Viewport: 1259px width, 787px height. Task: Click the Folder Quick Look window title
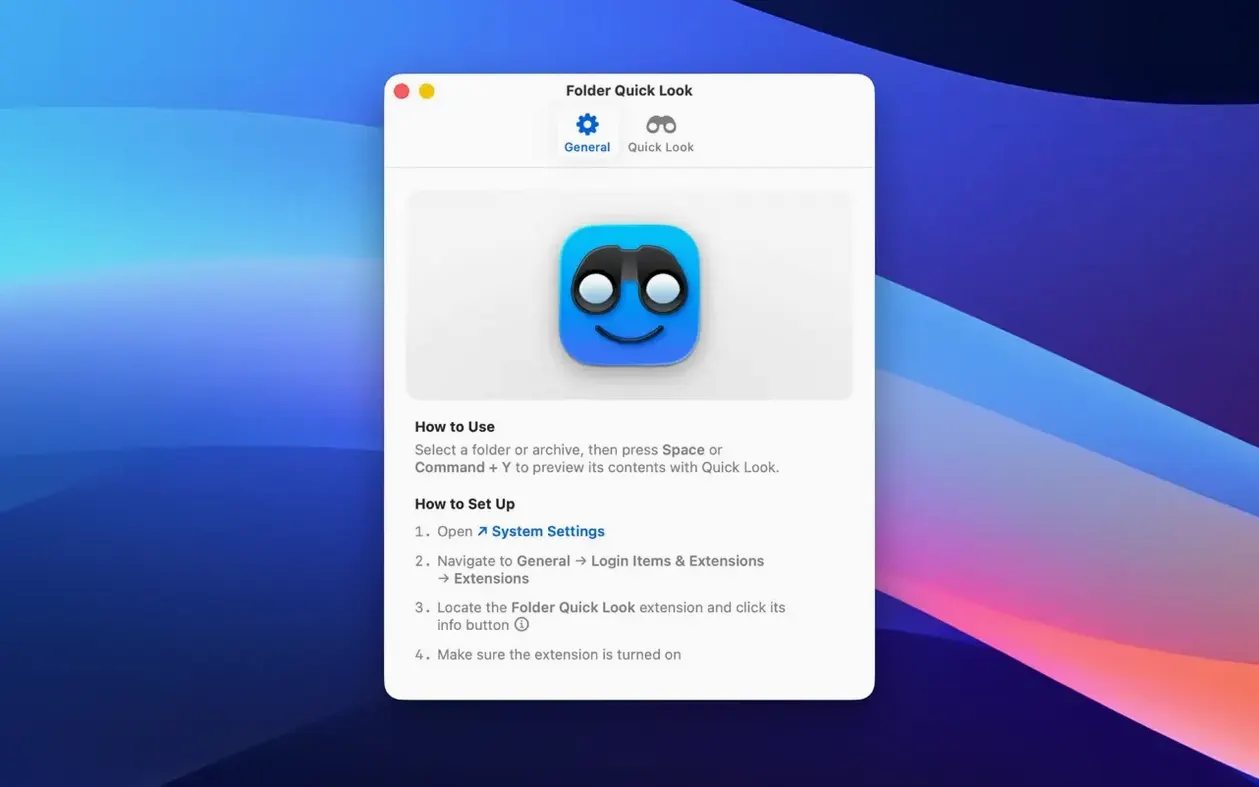point(629,90)
